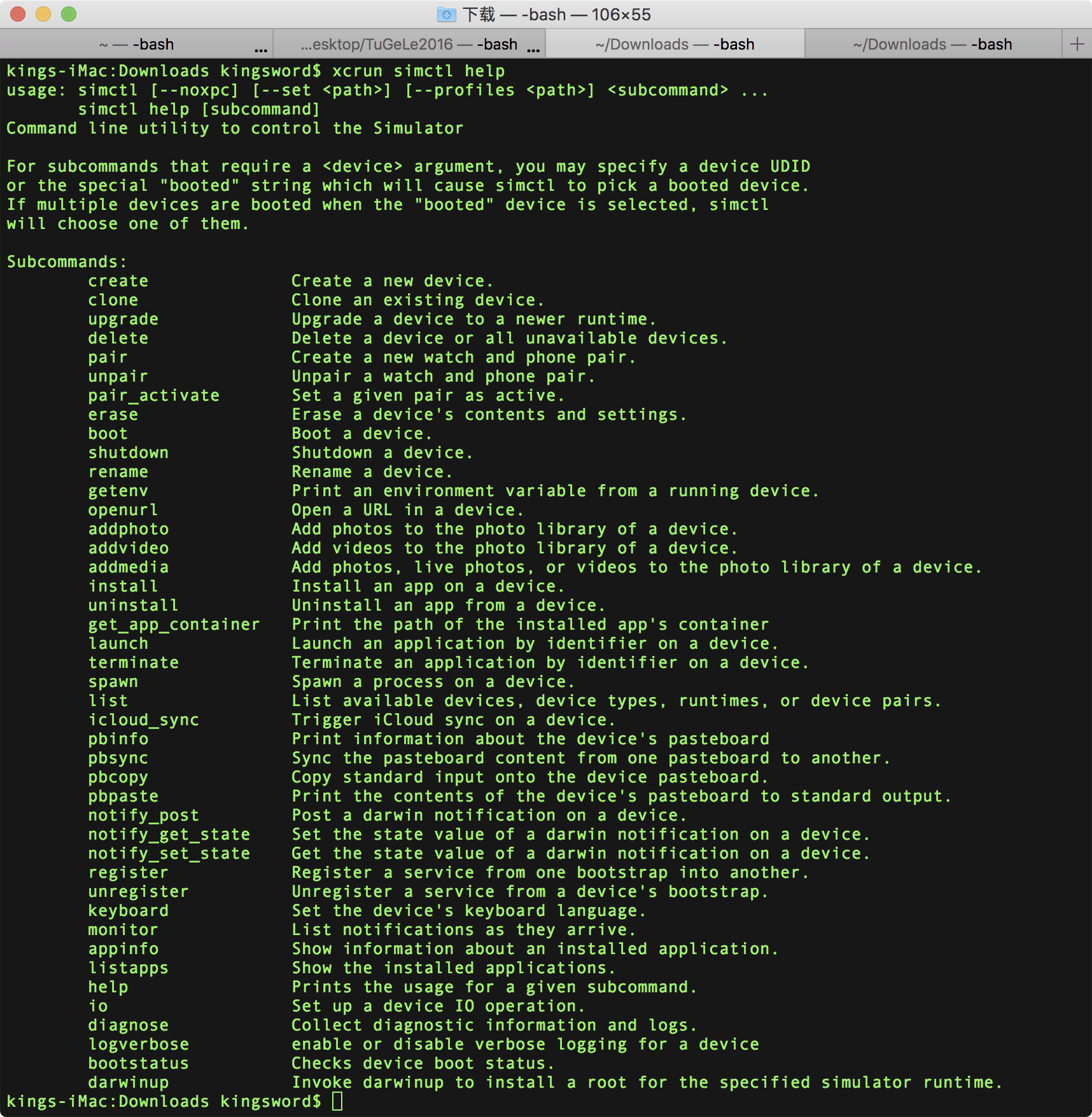Switch to the TuGeLe2016 bash tab

(409, 44)
